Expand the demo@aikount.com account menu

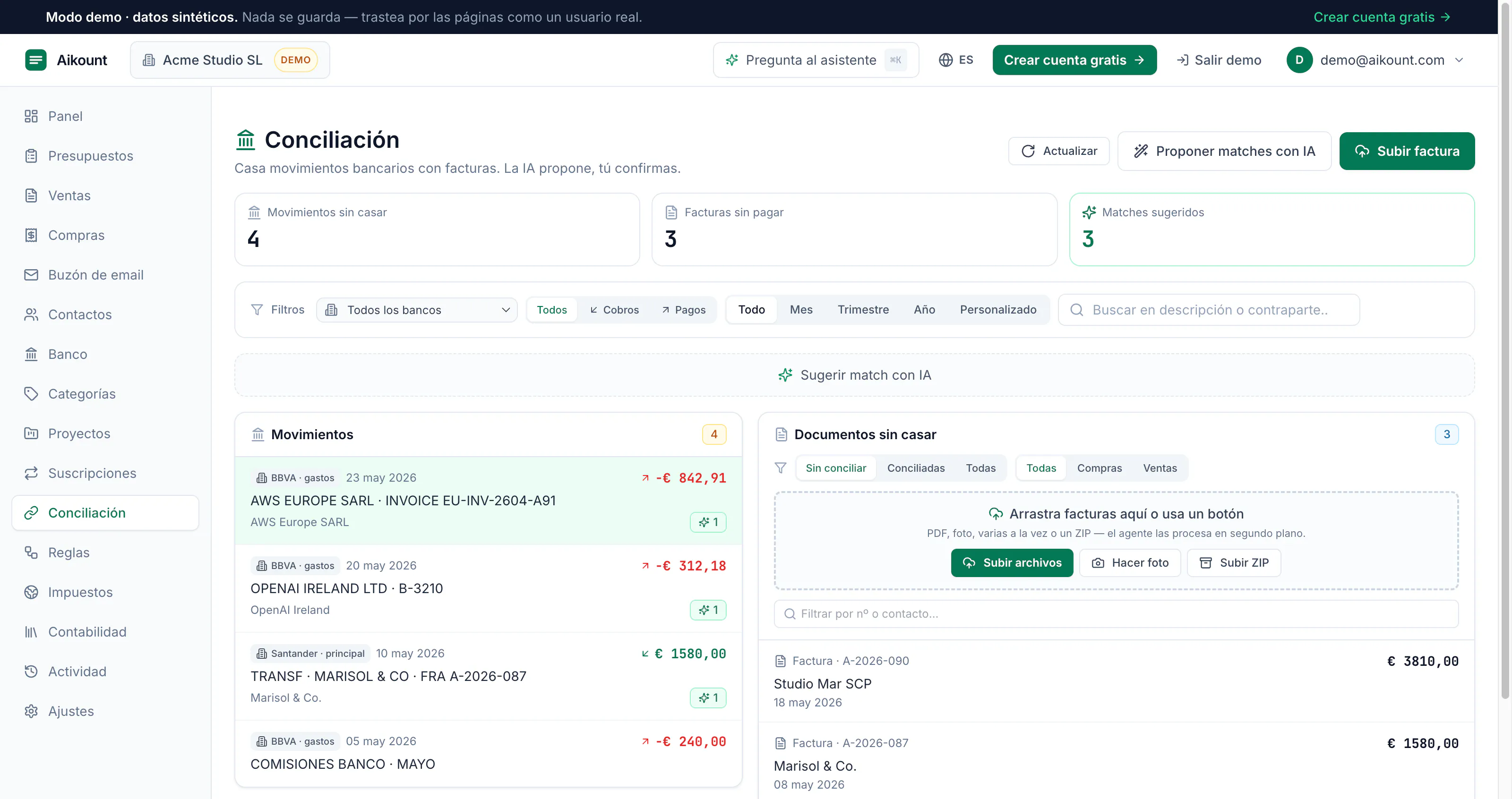point(1375,60)
